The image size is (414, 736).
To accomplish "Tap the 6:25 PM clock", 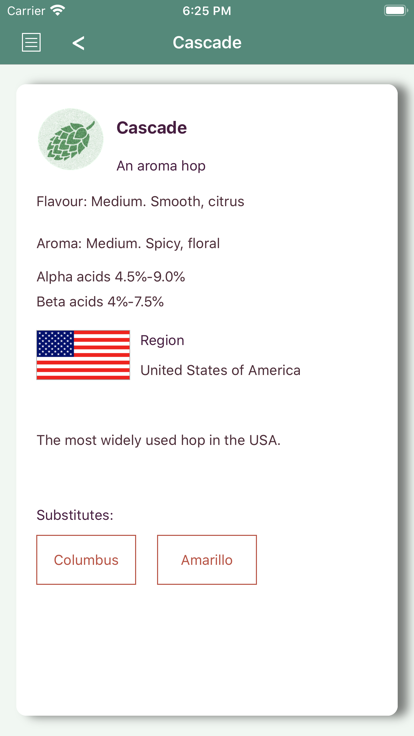I will 207,11.
